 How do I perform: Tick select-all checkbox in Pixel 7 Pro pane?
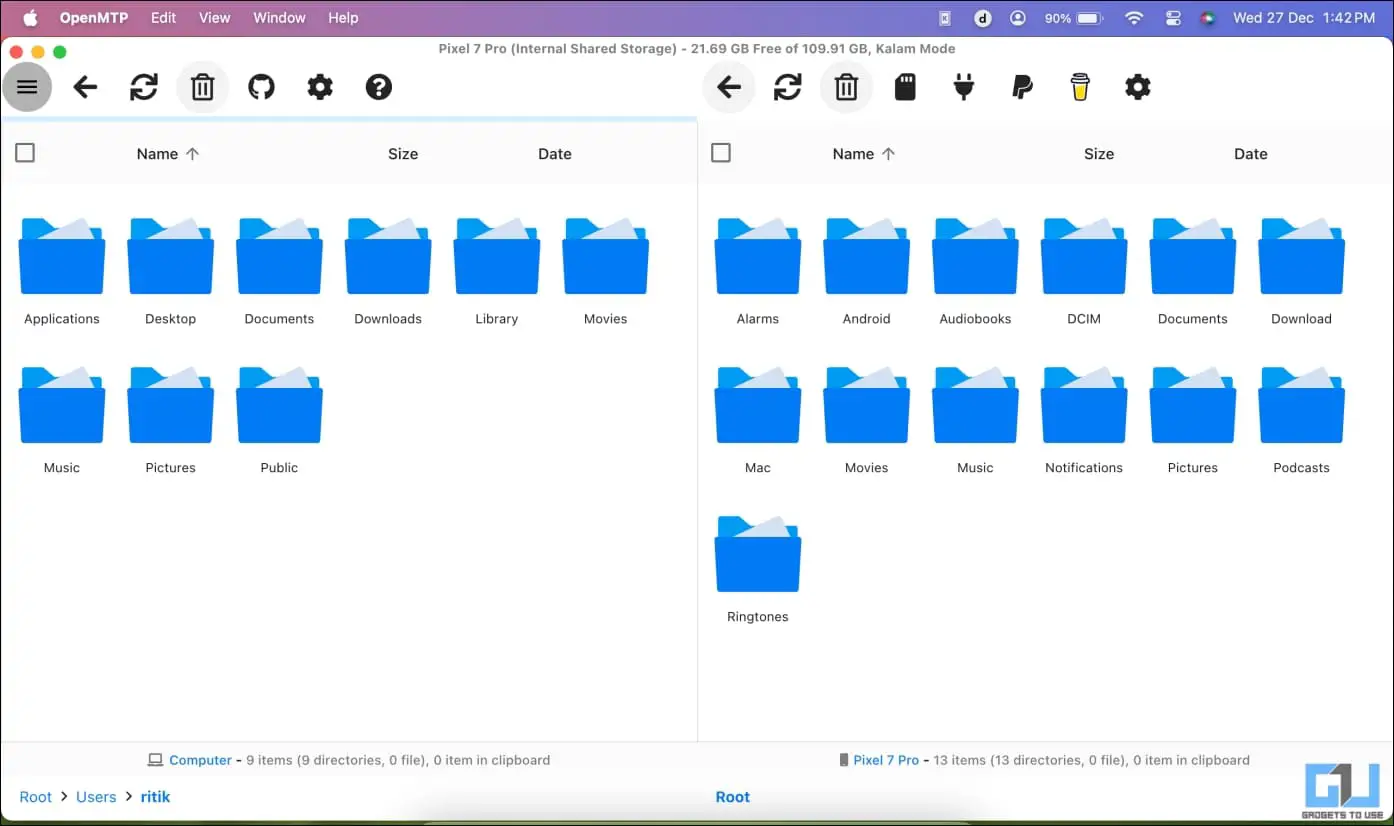[721, 153]
